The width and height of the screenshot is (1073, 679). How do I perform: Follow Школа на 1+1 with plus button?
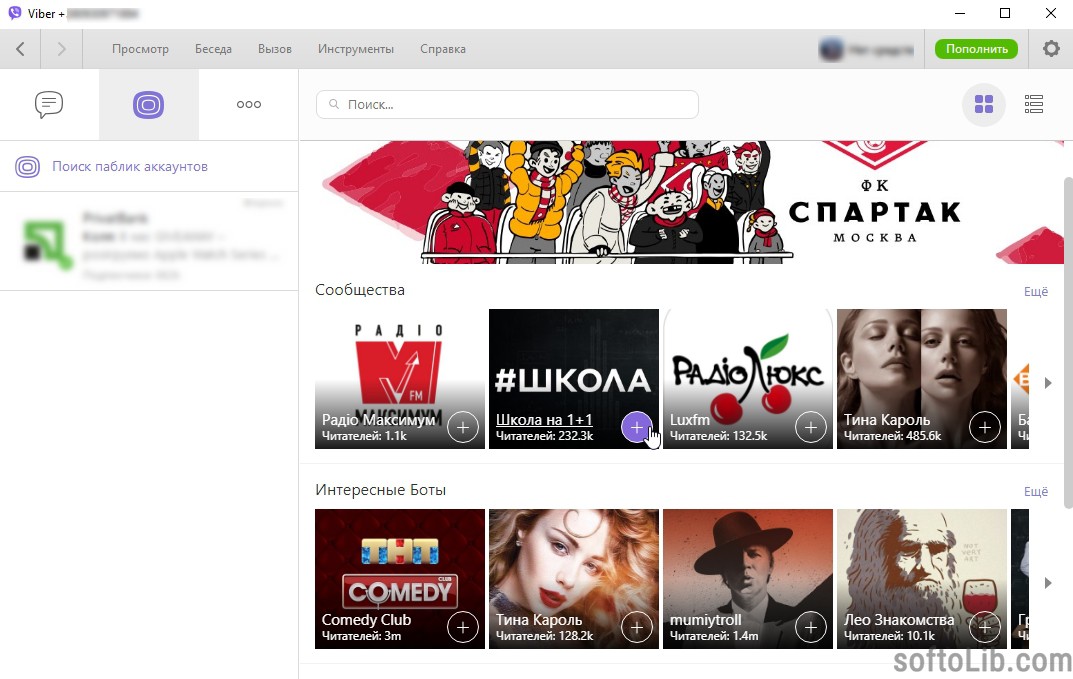[636, 427]
